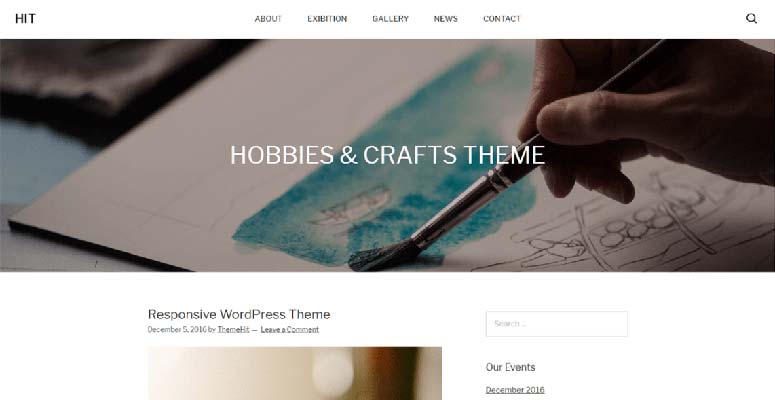
Task: Open the About menu item
Action: coord(268,19)
